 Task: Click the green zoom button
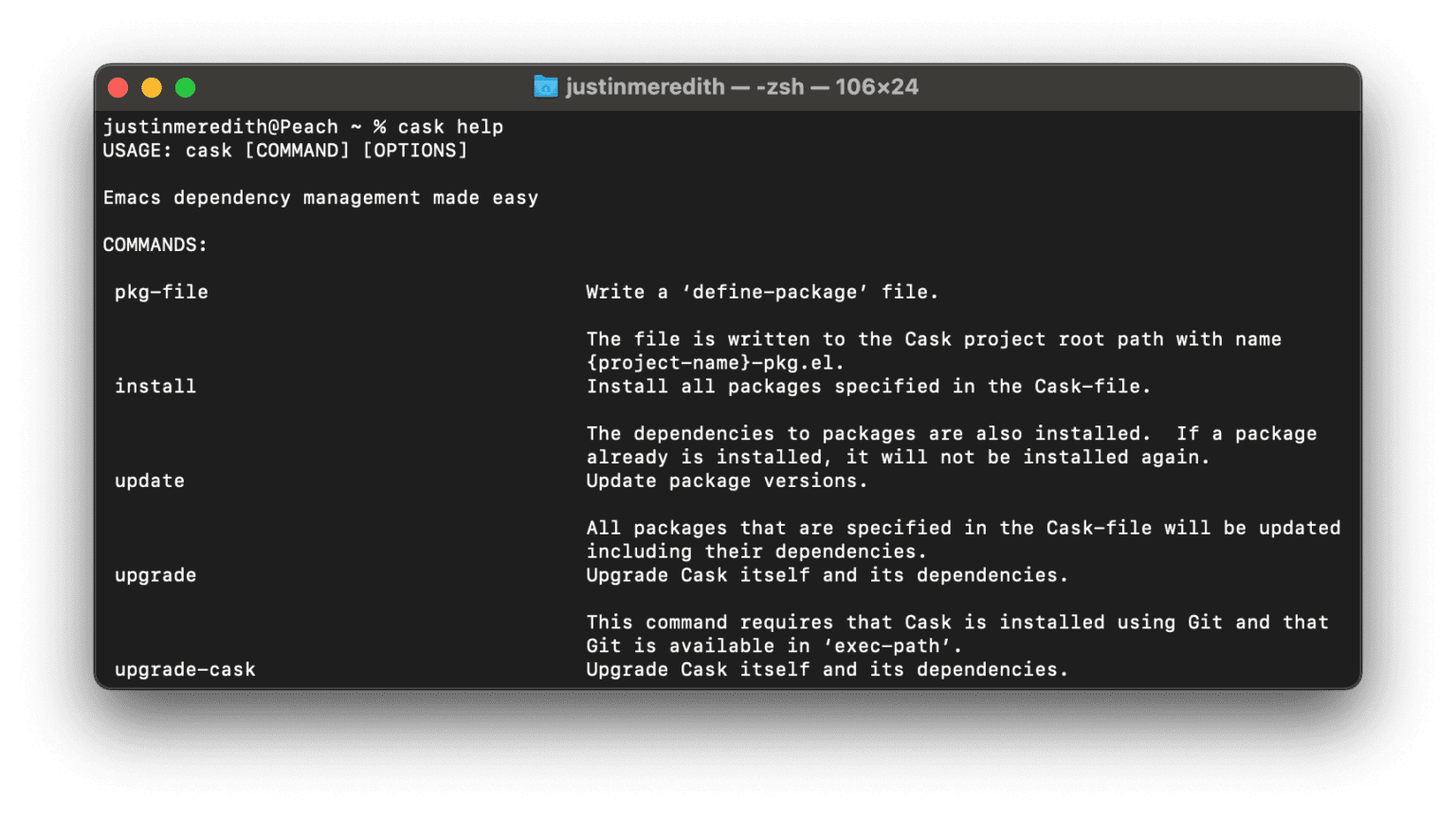(x=185, y=87)
